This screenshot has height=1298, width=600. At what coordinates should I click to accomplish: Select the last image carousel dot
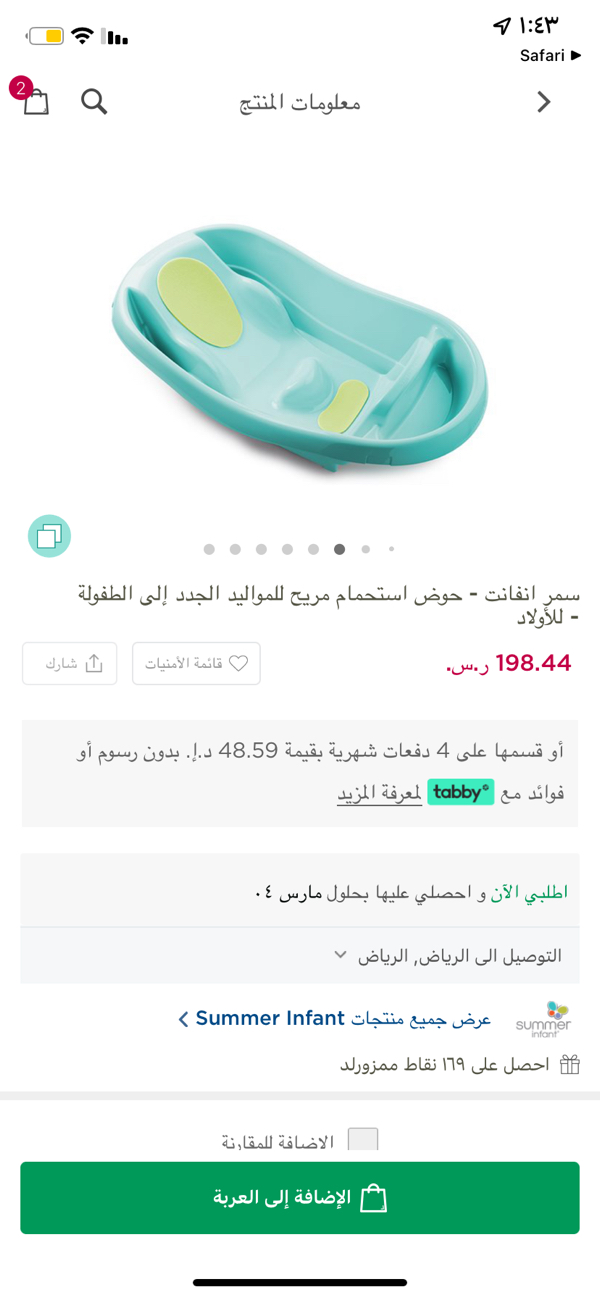[x=391, y=549]
